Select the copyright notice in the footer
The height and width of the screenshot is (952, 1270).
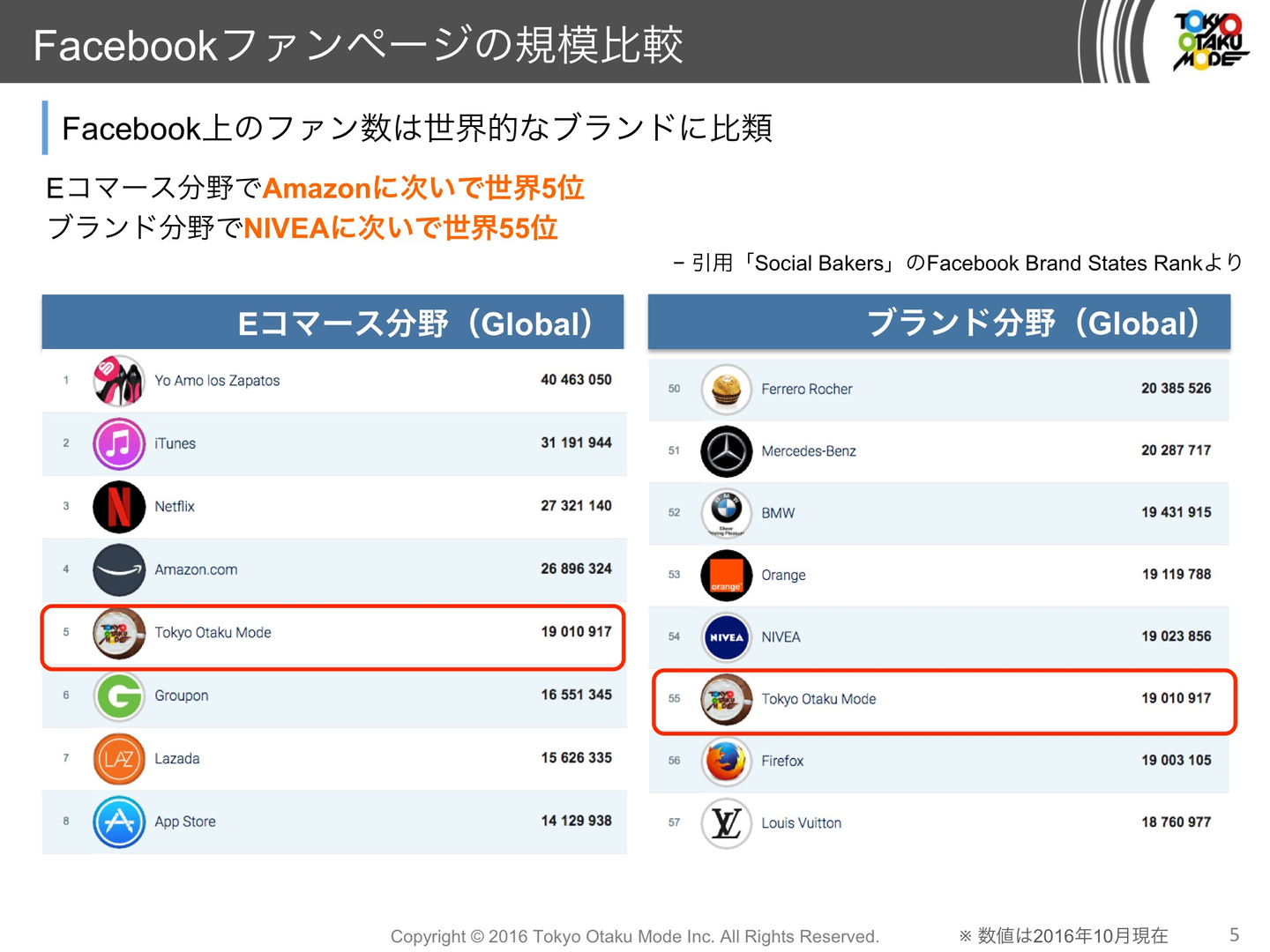[x=635, y=936]
